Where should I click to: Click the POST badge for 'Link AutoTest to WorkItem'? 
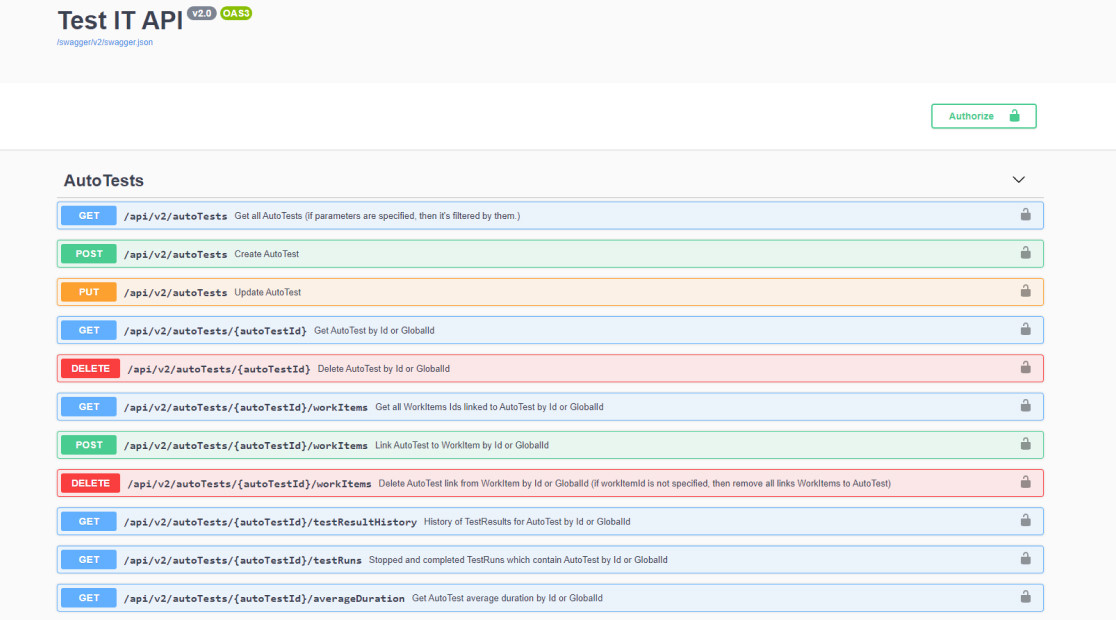[x=89, y=445]
